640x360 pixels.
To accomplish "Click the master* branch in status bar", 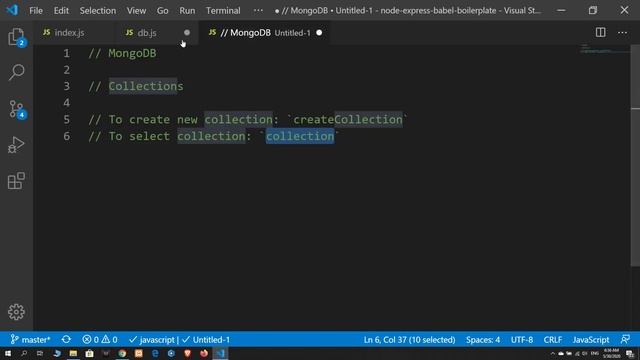I will [31, 340].
